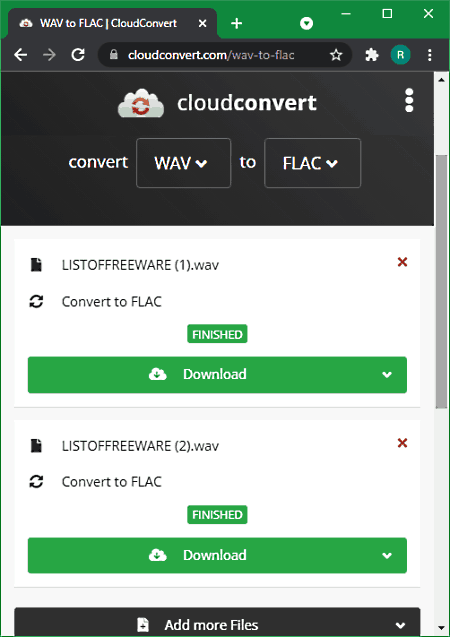Expand the Add more Files source arrow
This screenshot has width=450, height=637.
pos(400,625)
